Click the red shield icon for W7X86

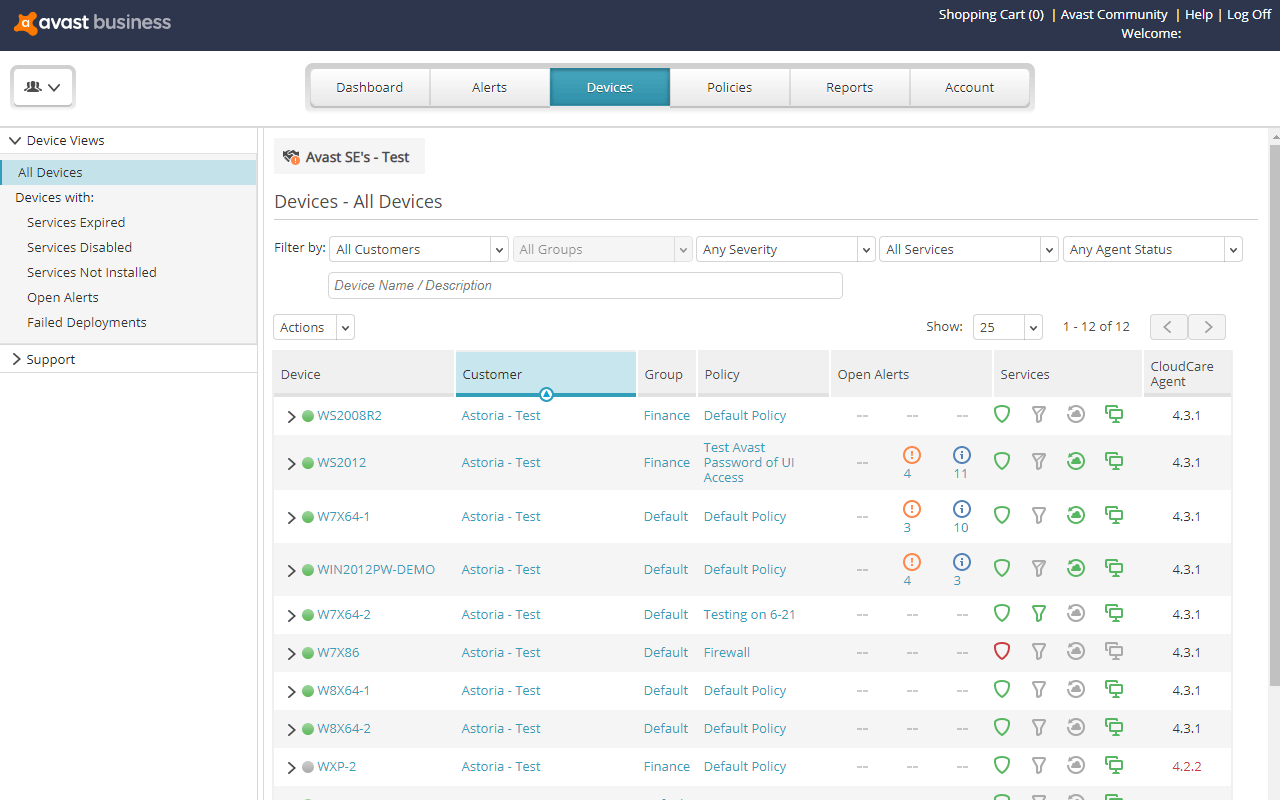click(x=1002, y=651)
